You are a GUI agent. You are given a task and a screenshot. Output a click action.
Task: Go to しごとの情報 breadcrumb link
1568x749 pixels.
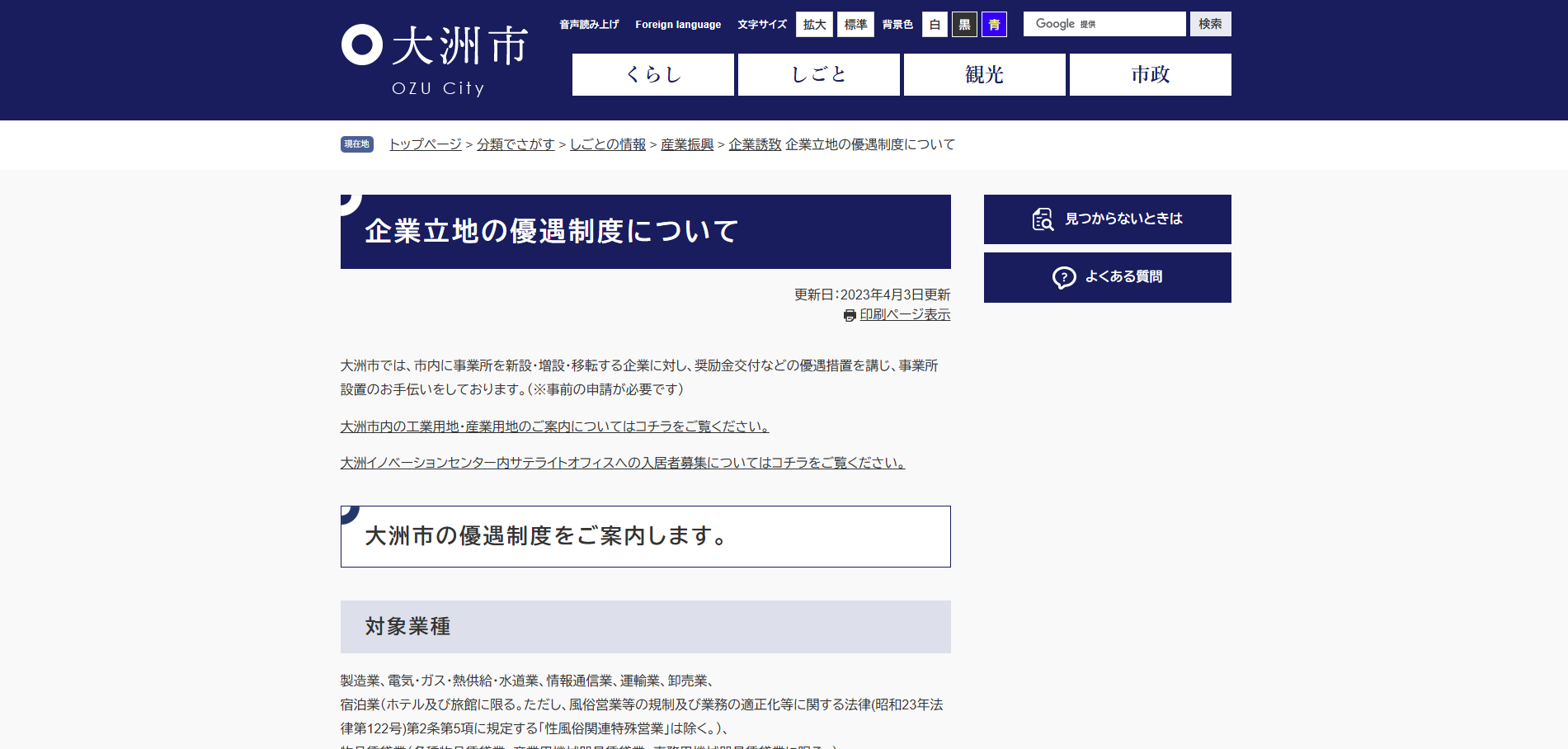[608, 144]
